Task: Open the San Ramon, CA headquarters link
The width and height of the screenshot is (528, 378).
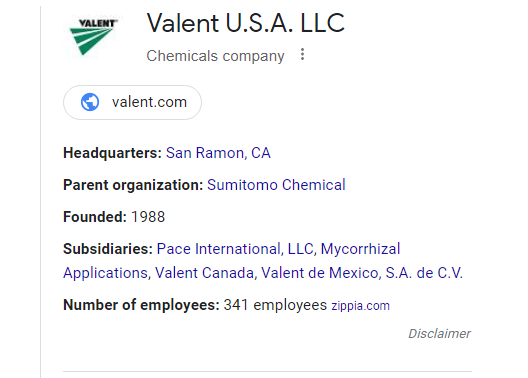Action: (218, 153)
